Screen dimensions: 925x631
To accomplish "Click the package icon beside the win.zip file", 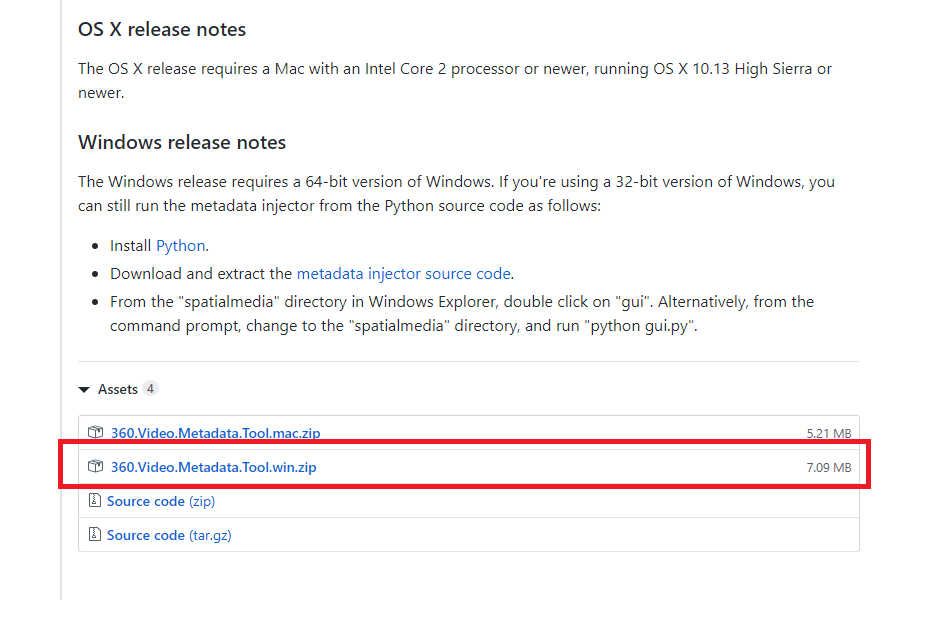I will tap(96, 467).
